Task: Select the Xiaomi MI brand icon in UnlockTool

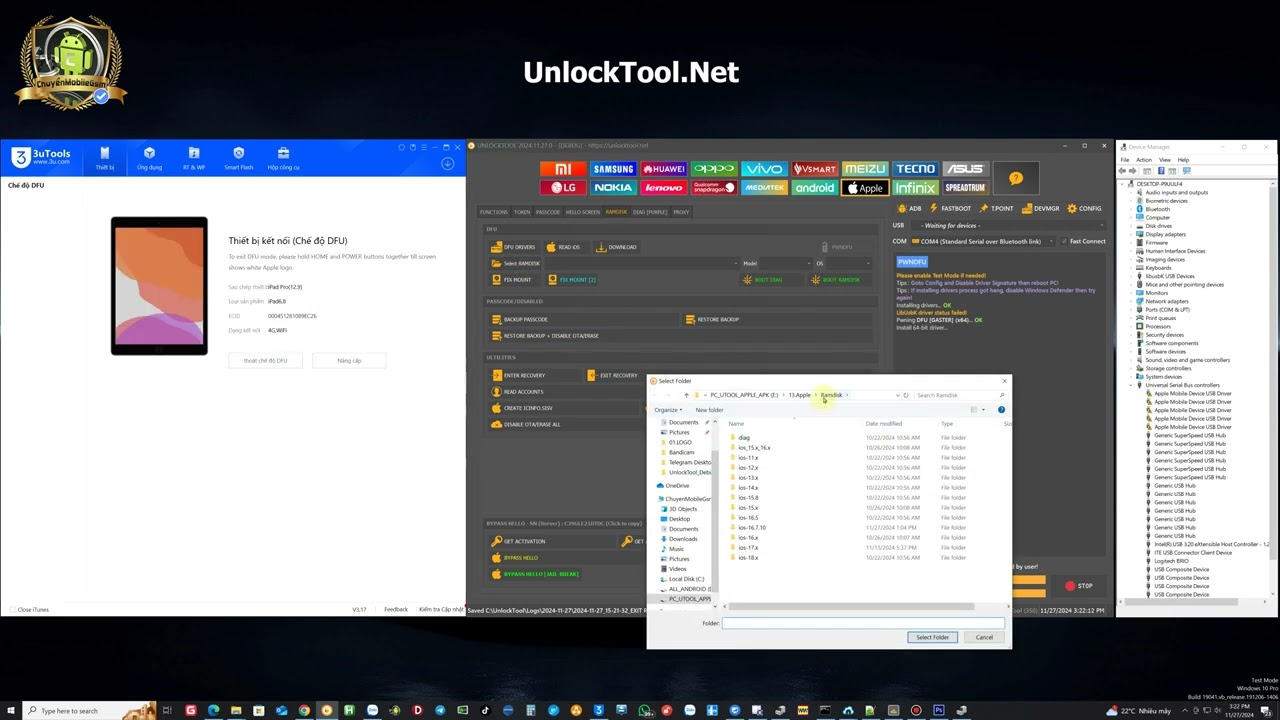Action: (562, 169)
